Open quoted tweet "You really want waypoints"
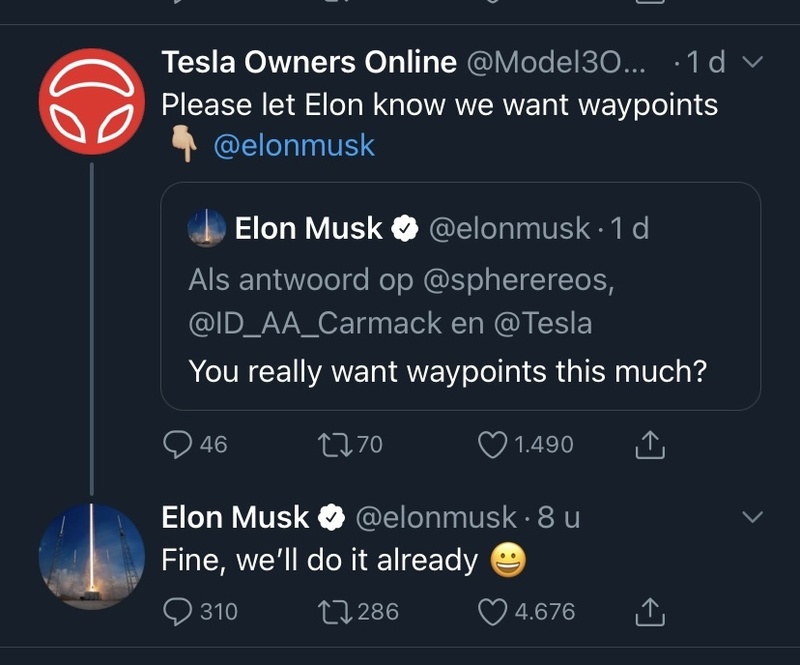Screen dimensions: 800x665 click(448, 372)
